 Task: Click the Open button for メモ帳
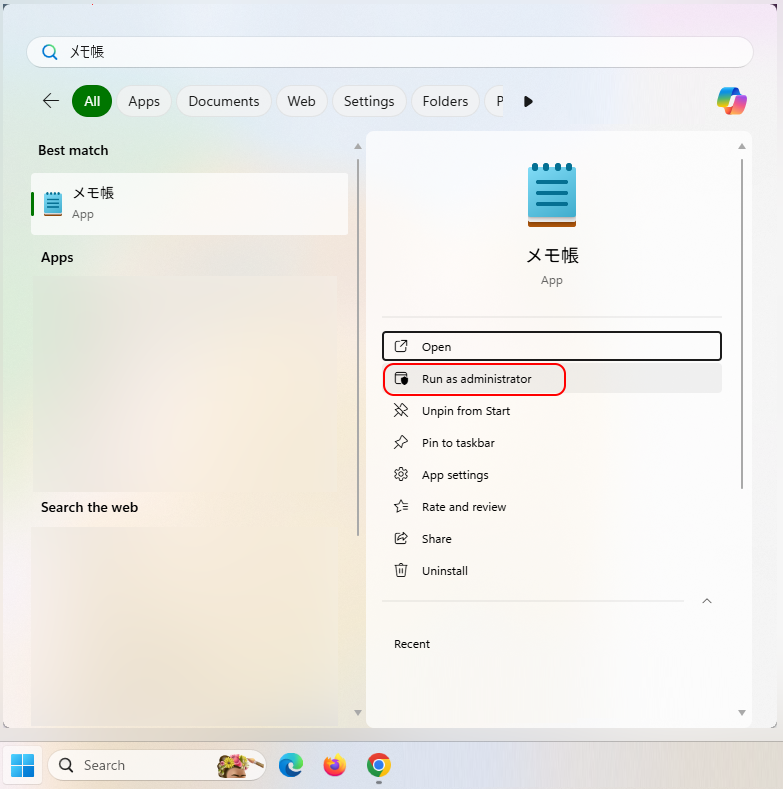(x=551, y=346)
